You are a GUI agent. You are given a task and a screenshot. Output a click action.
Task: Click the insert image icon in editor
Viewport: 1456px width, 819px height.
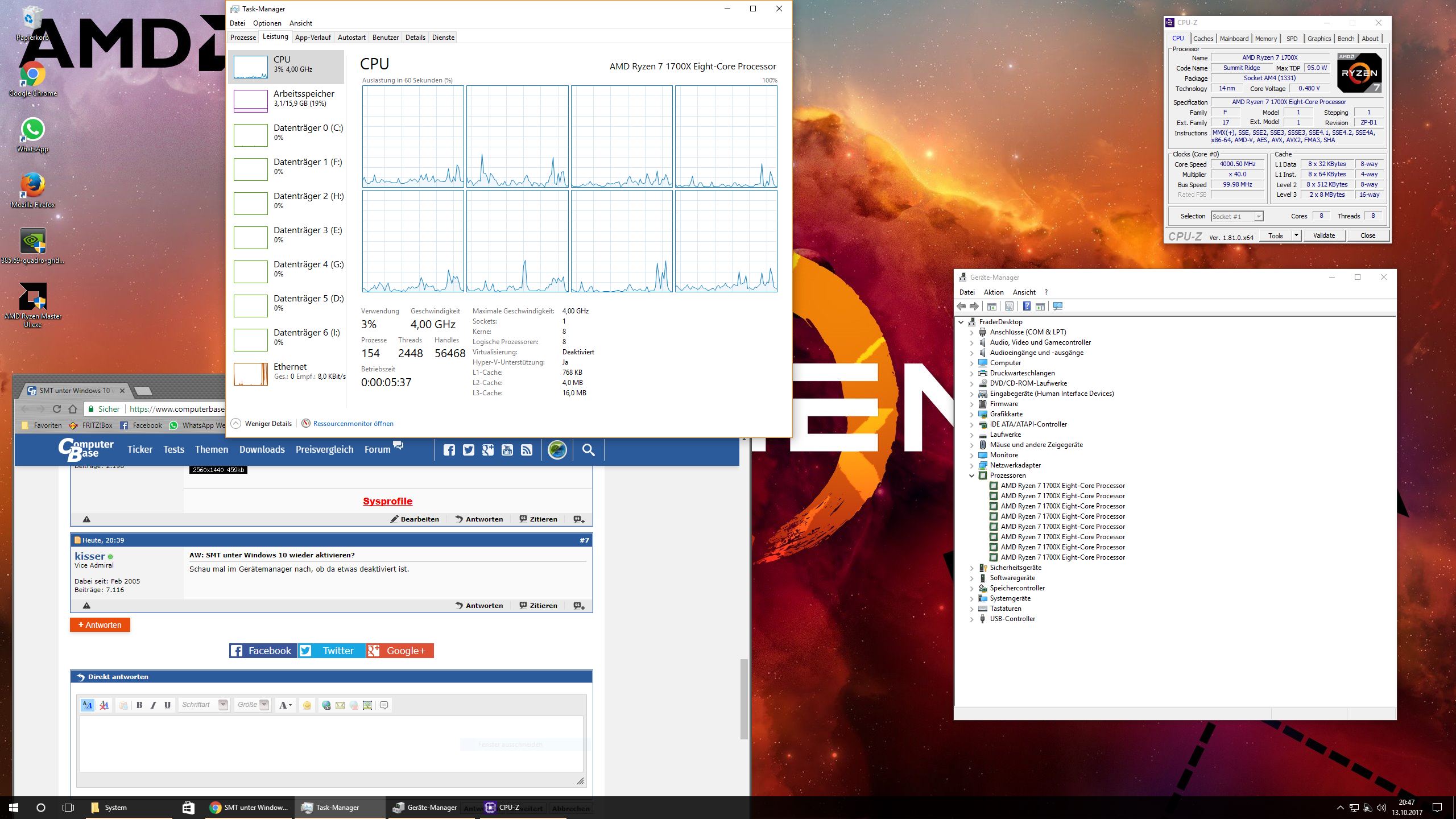click(367, 705)
